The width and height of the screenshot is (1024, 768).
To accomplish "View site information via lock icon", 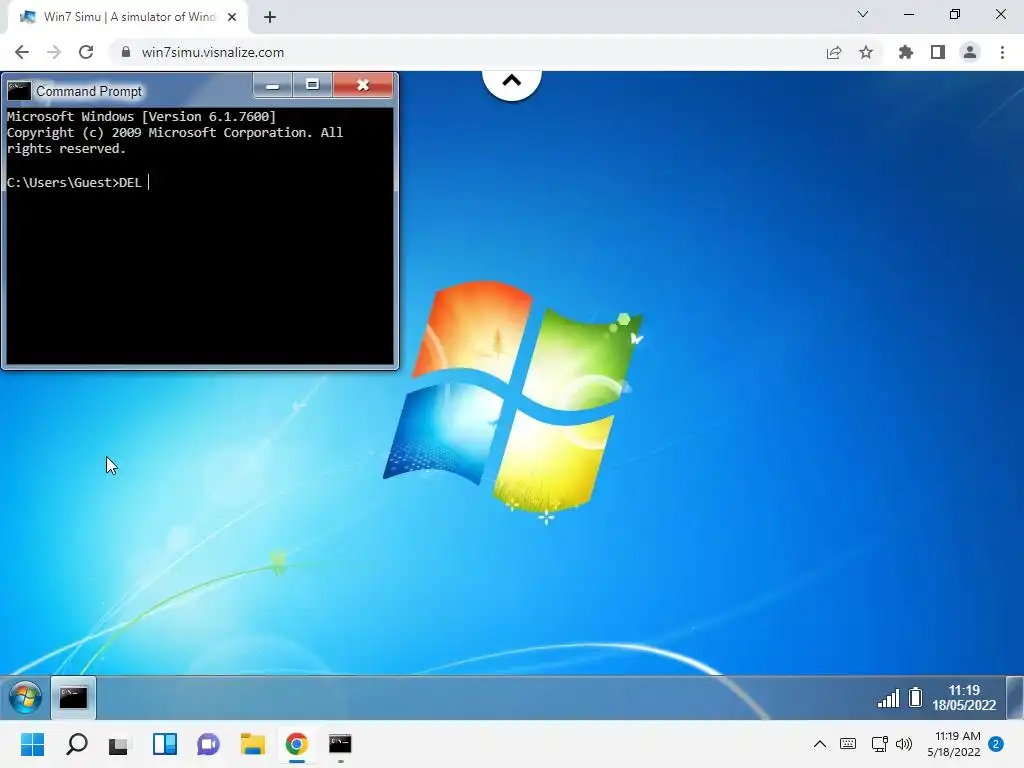I will [126, 52].
